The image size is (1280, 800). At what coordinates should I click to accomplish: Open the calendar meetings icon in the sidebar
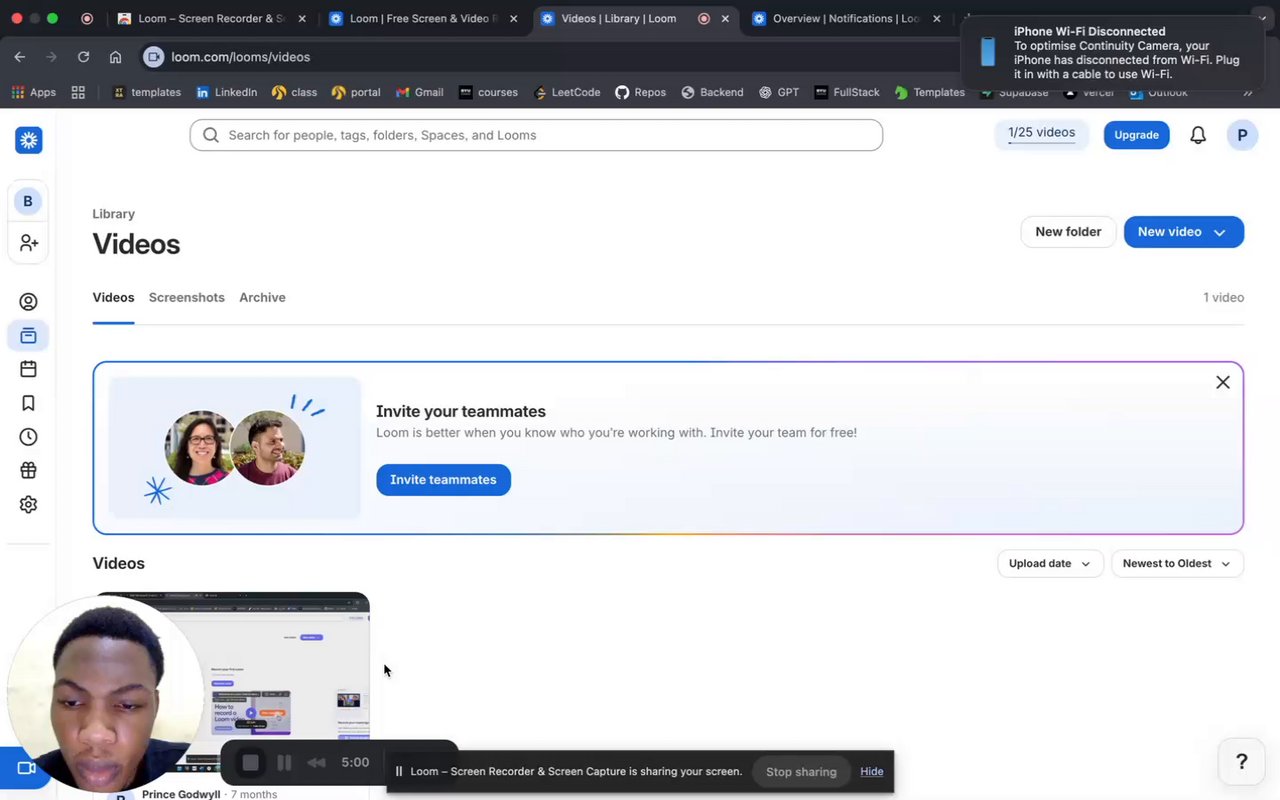28,369
